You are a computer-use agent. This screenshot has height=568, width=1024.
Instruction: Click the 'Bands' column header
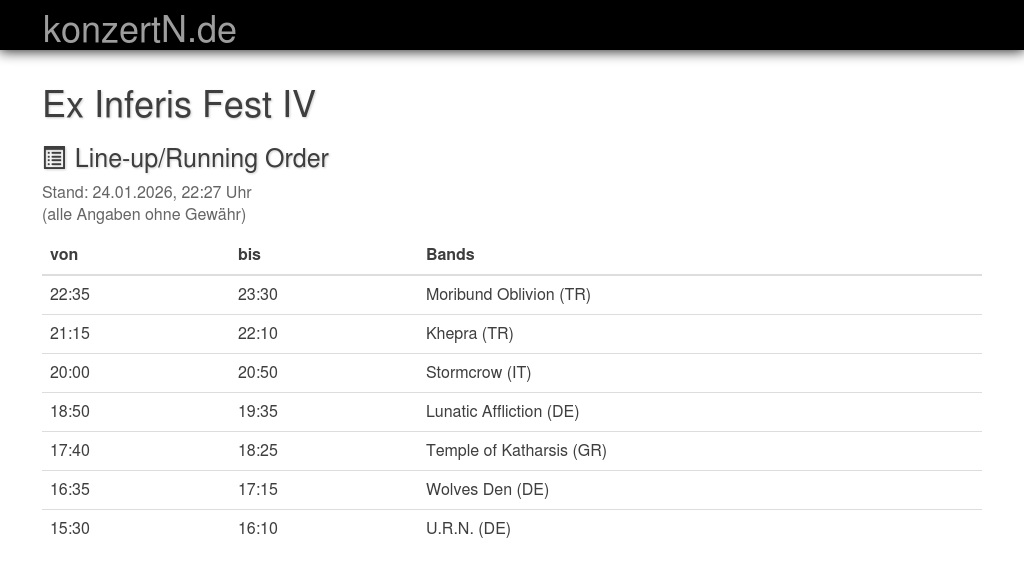point(450,254)
